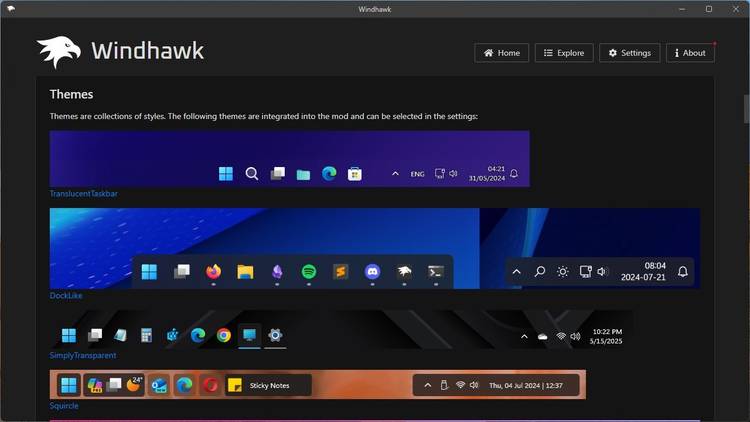This screenshot has width=750, height=422.
Task: Click File Explorer icon in DockLike preview
Action: pyautogui.click(x=245, y=272)
